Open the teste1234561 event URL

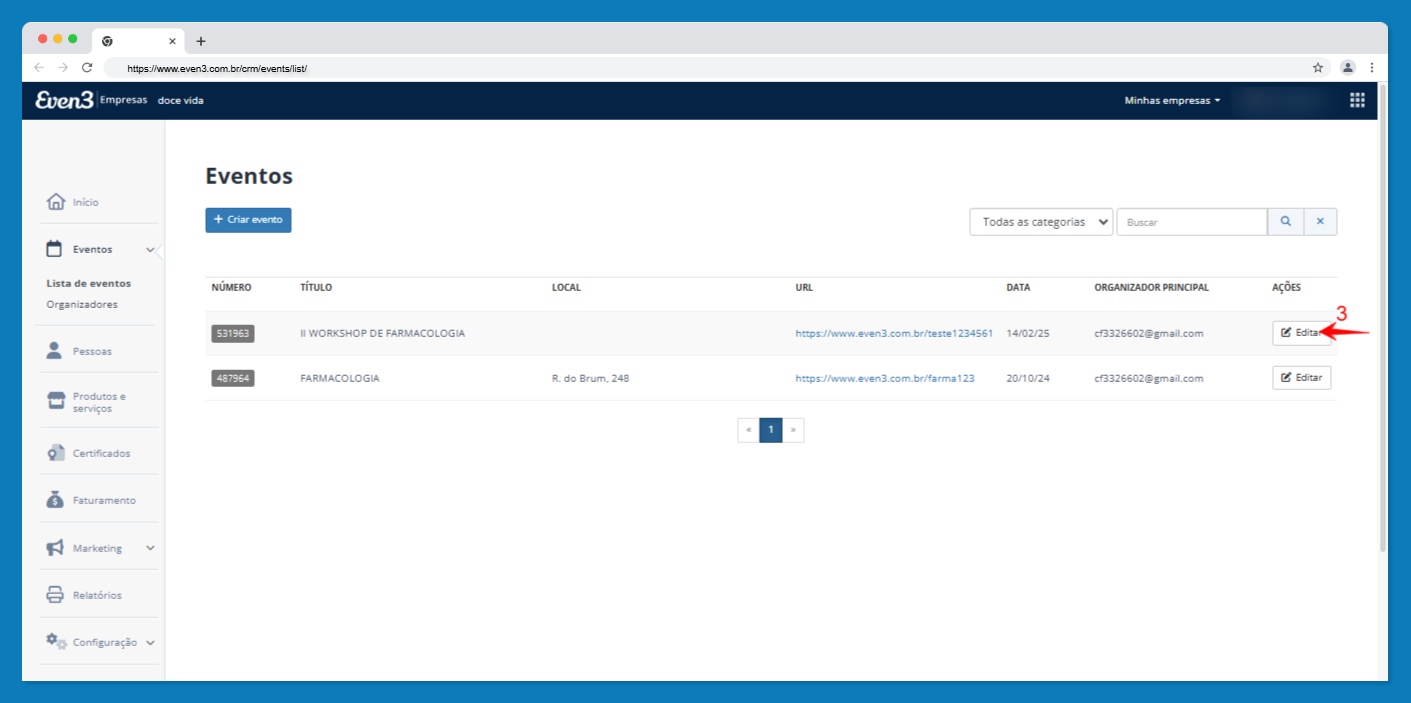click(894, 333)
